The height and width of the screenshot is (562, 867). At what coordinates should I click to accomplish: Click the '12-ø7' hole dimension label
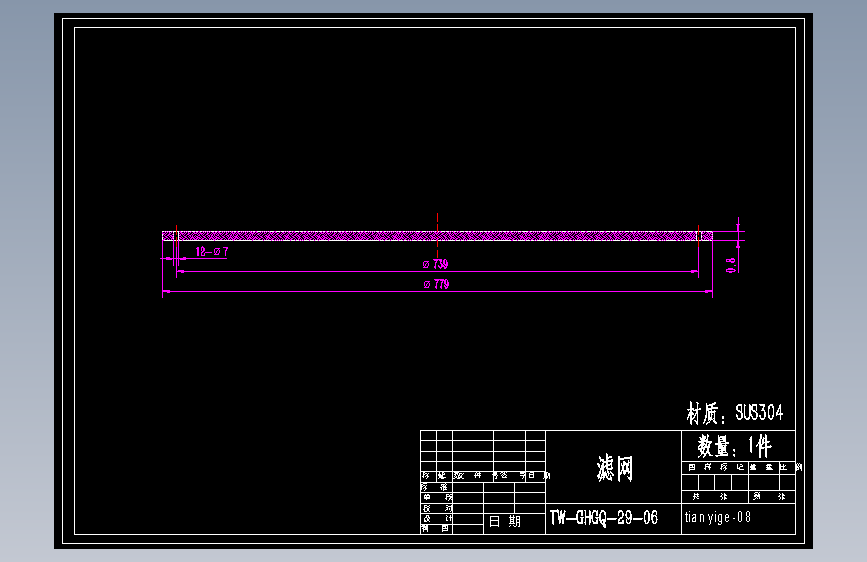212,252
